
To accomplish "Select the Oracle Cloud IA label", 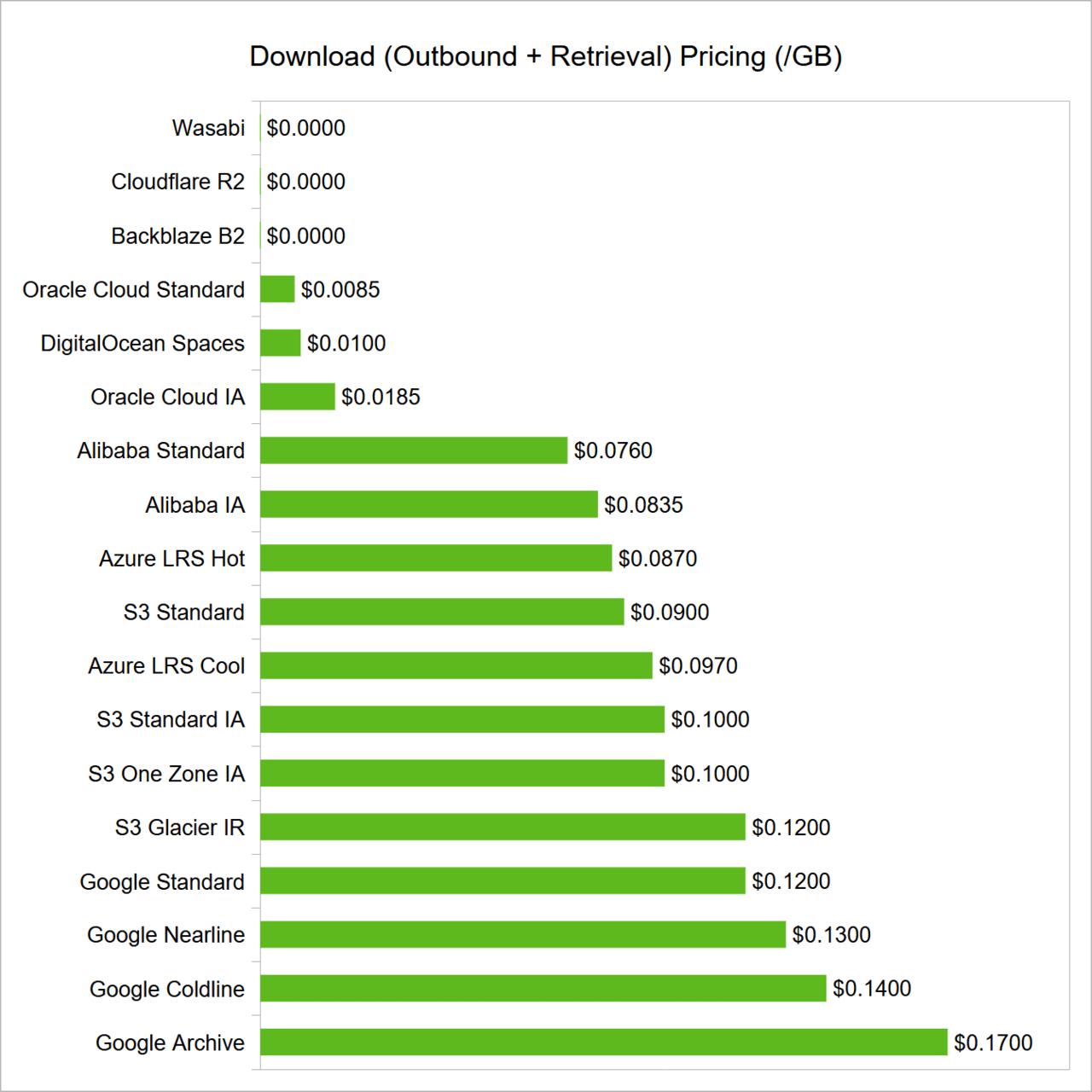I will pyautogui.click(x=167, y=397).
